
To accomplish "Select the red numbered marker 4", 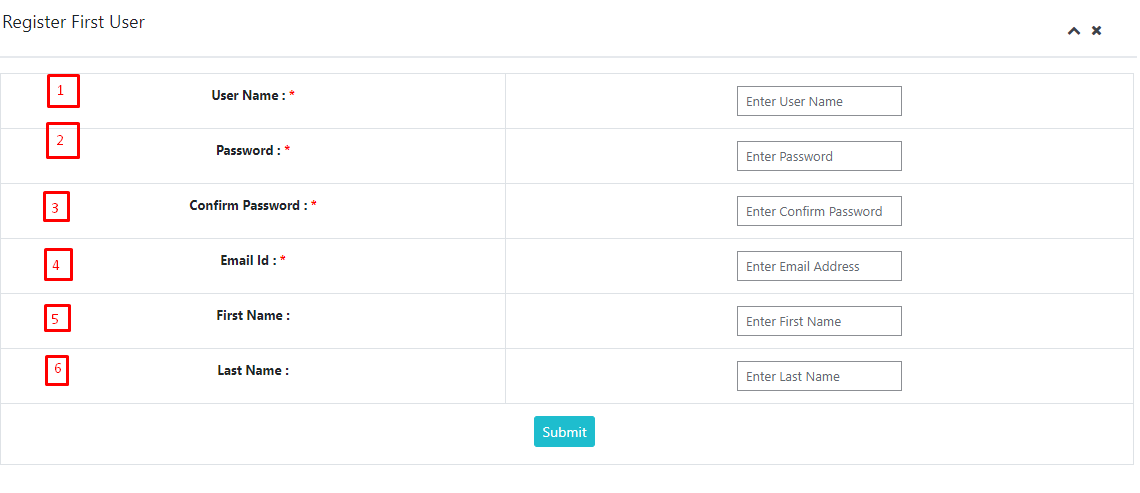I will point(58,265).
